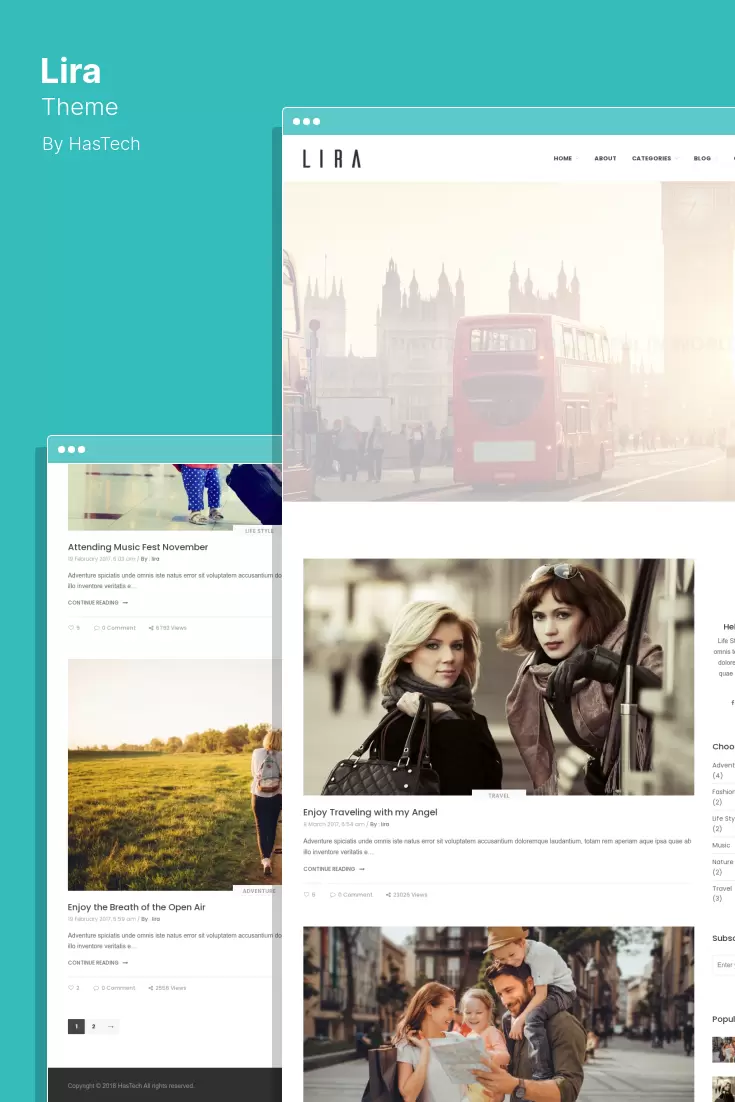Click the London red bus hero banner
The image size is (735, 1102).
pyautogui.click(x=509, y=342)
